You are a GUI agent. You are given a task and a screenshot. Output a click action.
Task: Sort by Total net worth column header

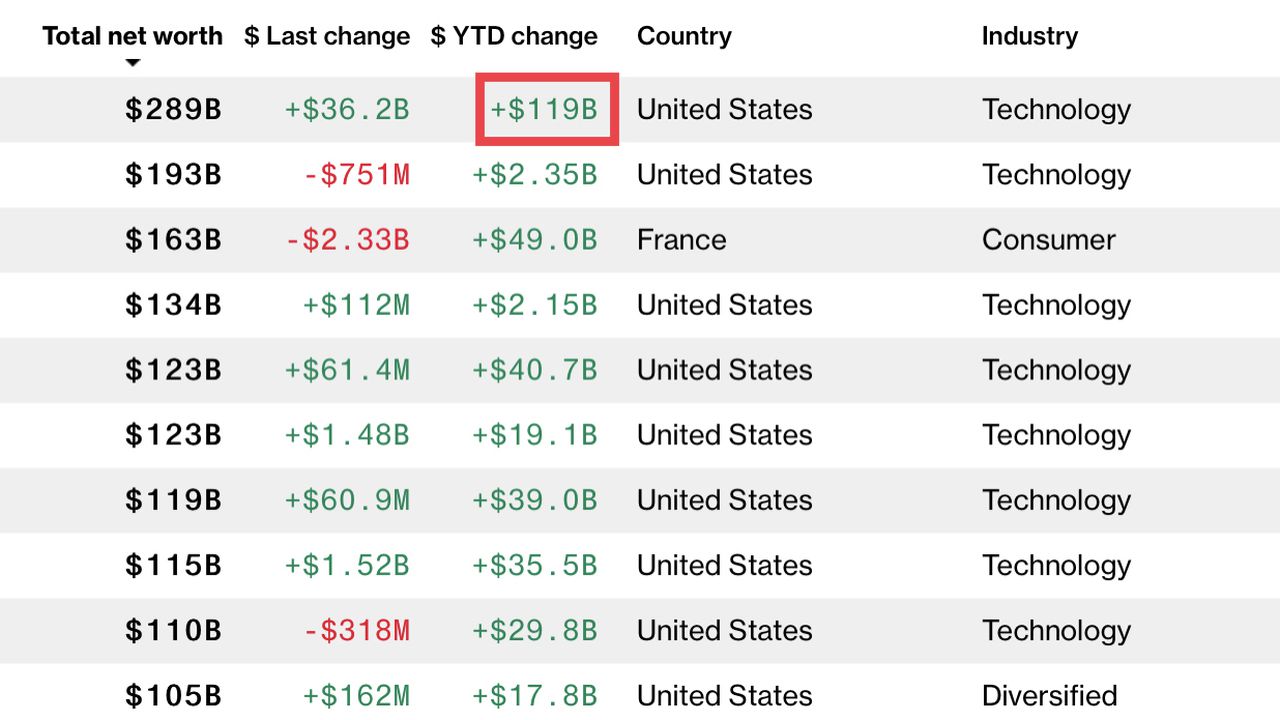132,36
